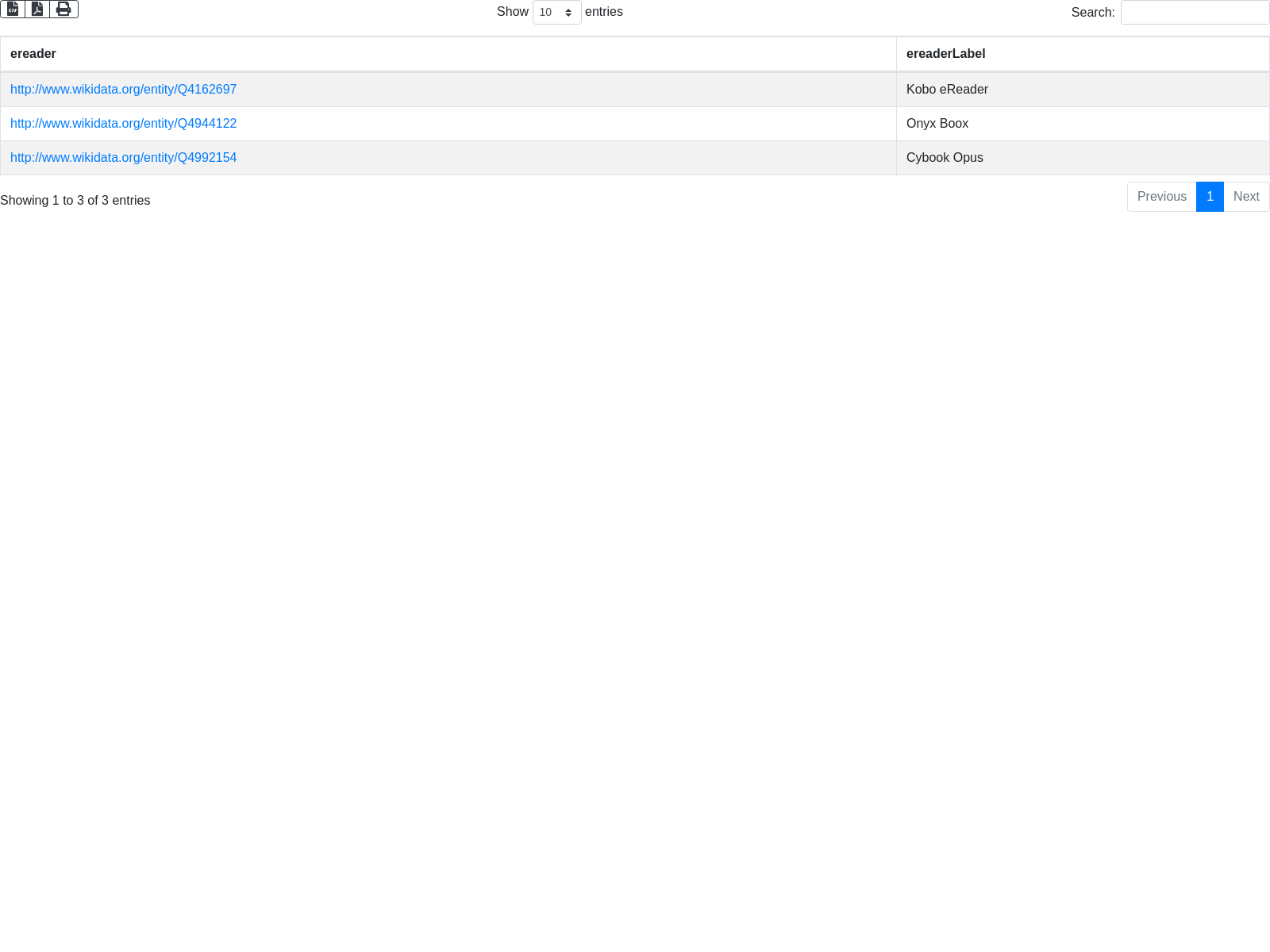Go to Next page
Viewport: 1270px width, 952px height.
coord(1246,197)
